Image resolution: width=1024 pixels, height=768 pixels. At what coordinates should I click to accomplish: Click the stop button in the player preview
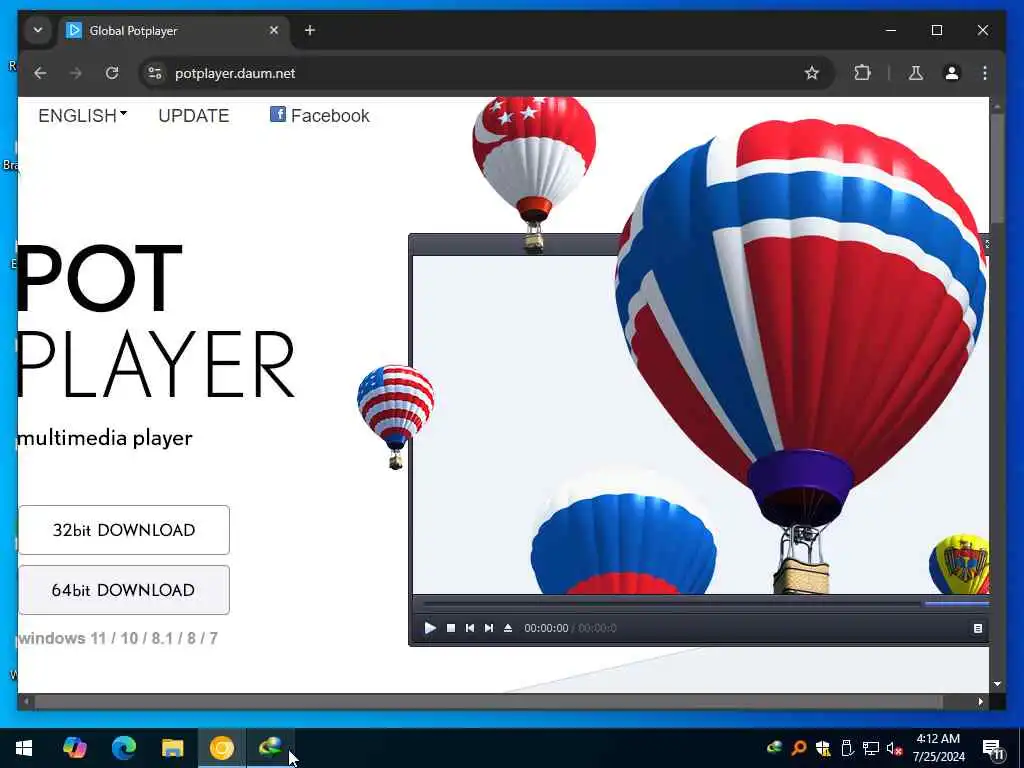pos(451,628)
